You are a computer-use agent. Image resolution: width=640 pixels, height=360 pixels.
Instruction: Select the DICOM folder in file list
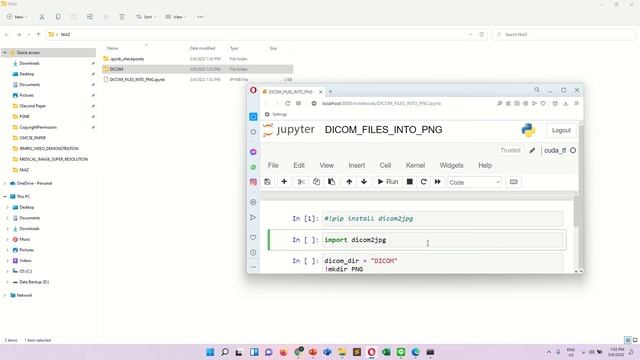(x=198, y=69)
